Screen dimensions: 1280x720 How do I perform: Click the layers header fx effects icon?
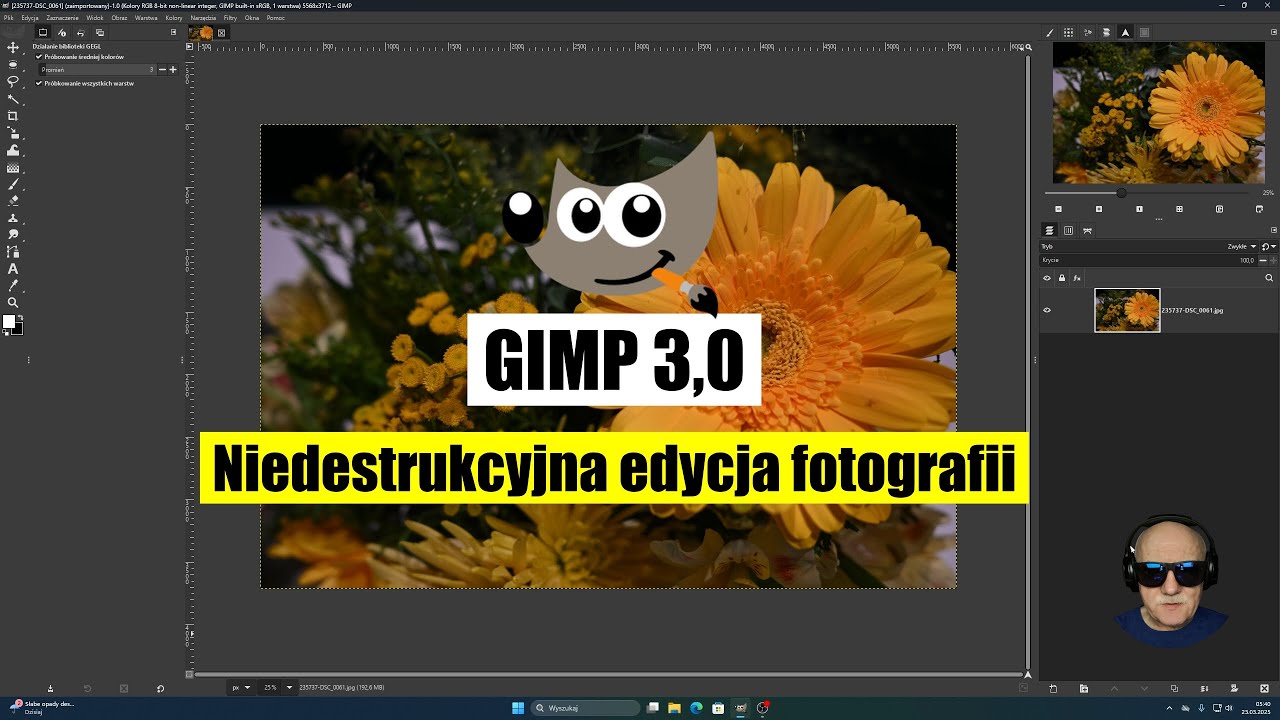[x=1077, y=278]
